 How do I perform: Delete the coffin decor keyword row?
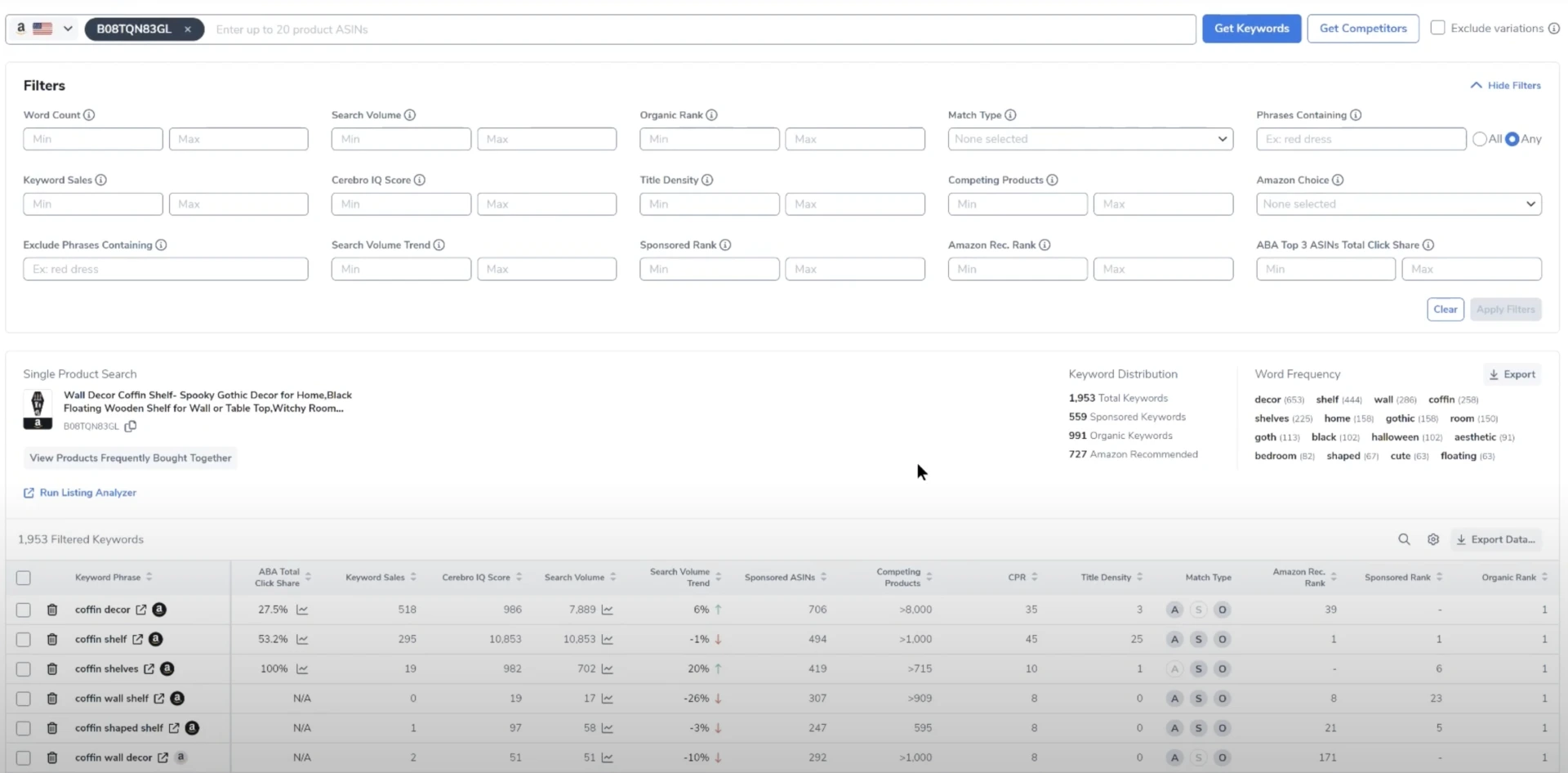(52, 610)
